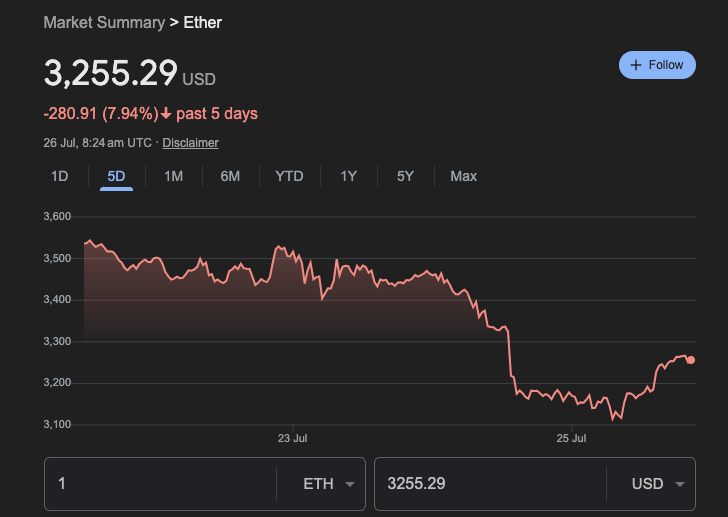Switch to the YTD range
728x517 pixels.
[289, 176]
